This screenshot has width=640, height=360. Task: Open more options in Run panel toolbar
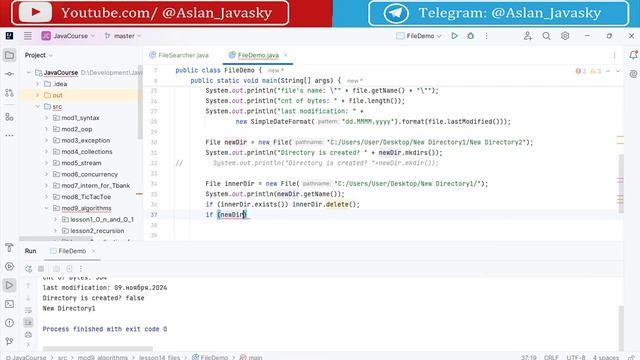click(81, 269)
